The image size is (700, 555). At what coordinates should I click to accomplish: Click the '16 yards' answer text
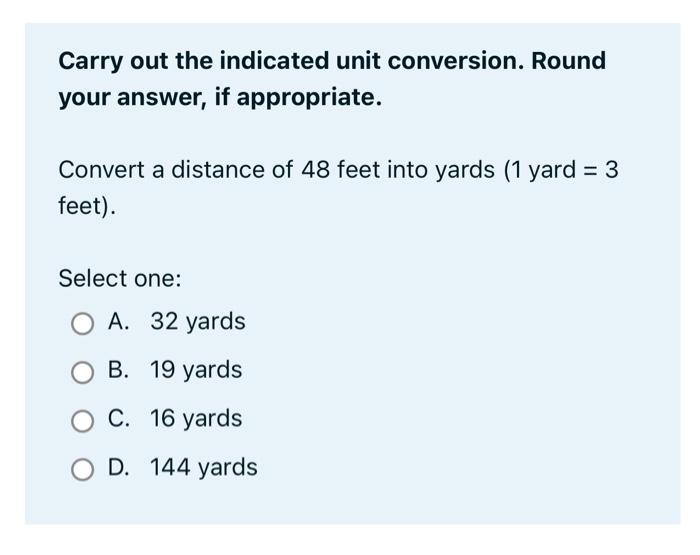pos(196,419)
